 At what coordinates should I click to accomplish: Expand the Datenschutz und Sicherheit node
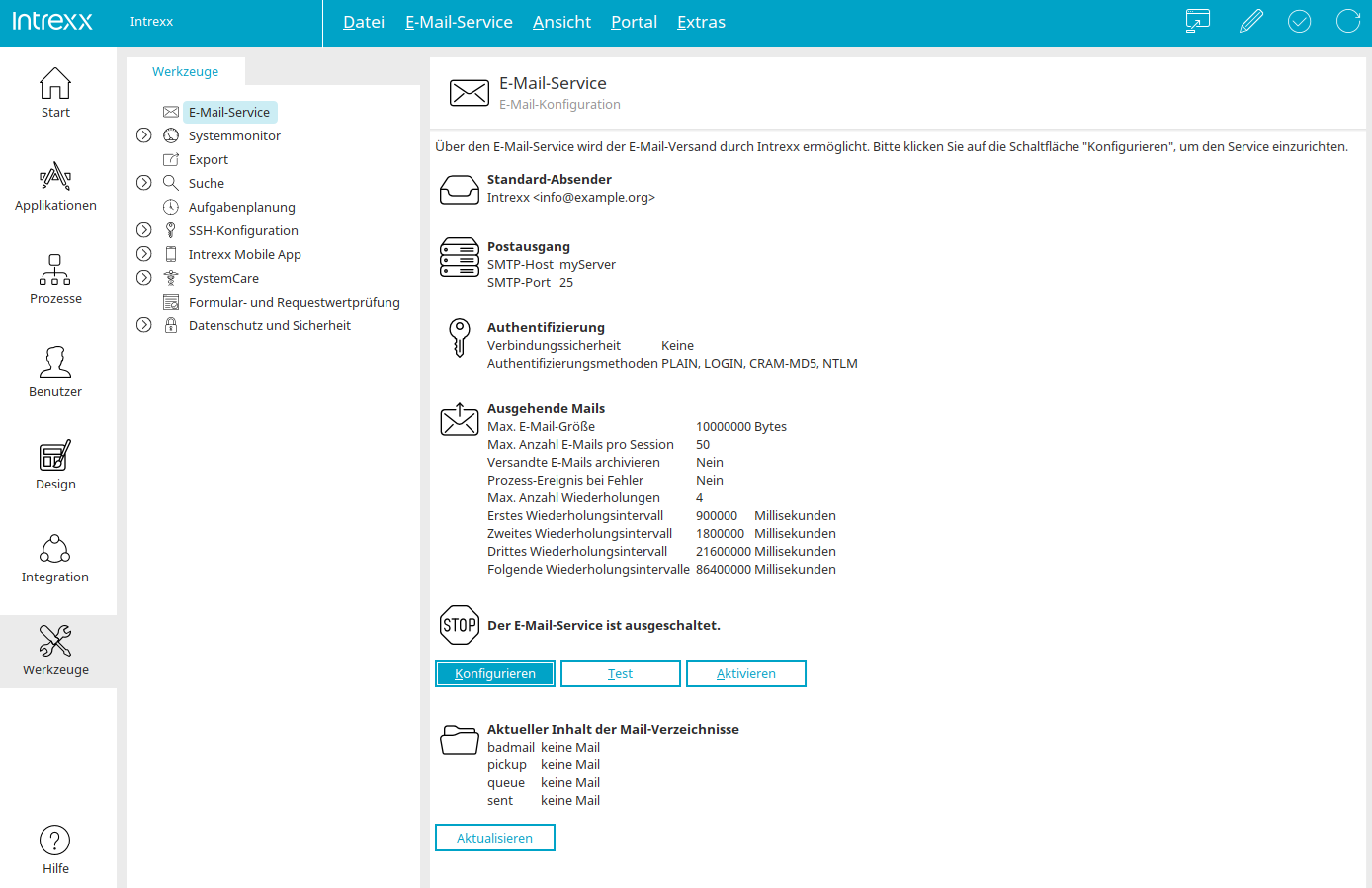coord(144,325)
